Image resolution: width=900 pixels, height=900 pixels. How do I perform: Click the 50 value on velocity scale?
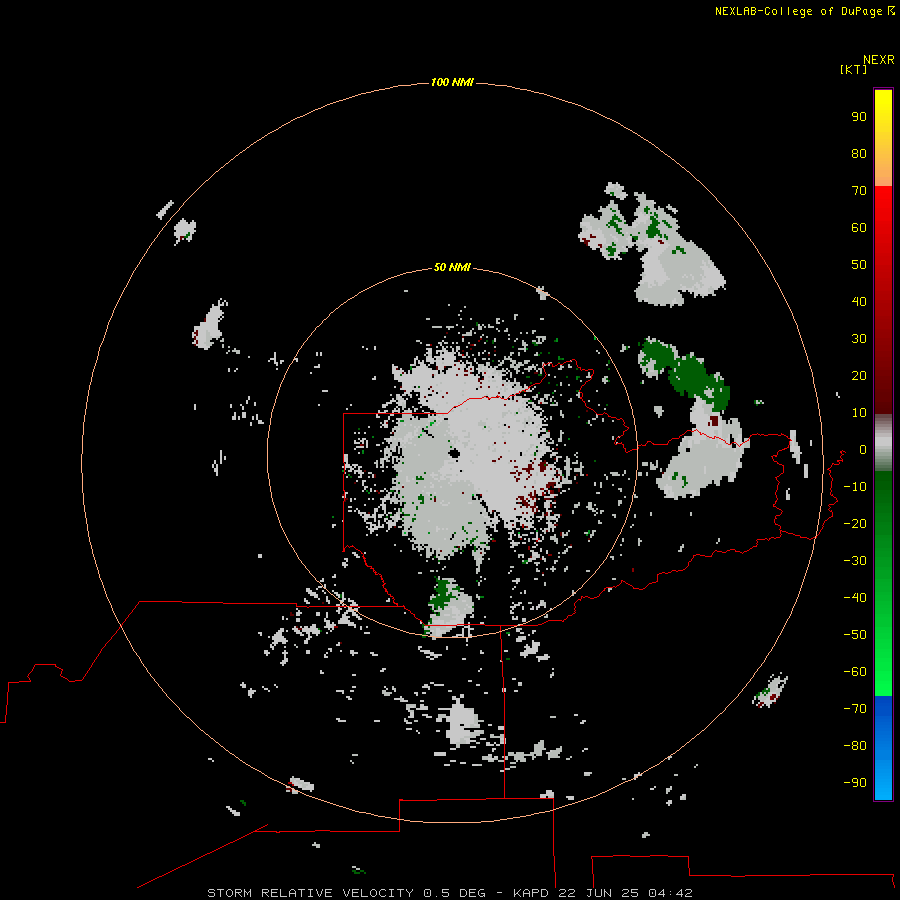[x=859, y=265]
